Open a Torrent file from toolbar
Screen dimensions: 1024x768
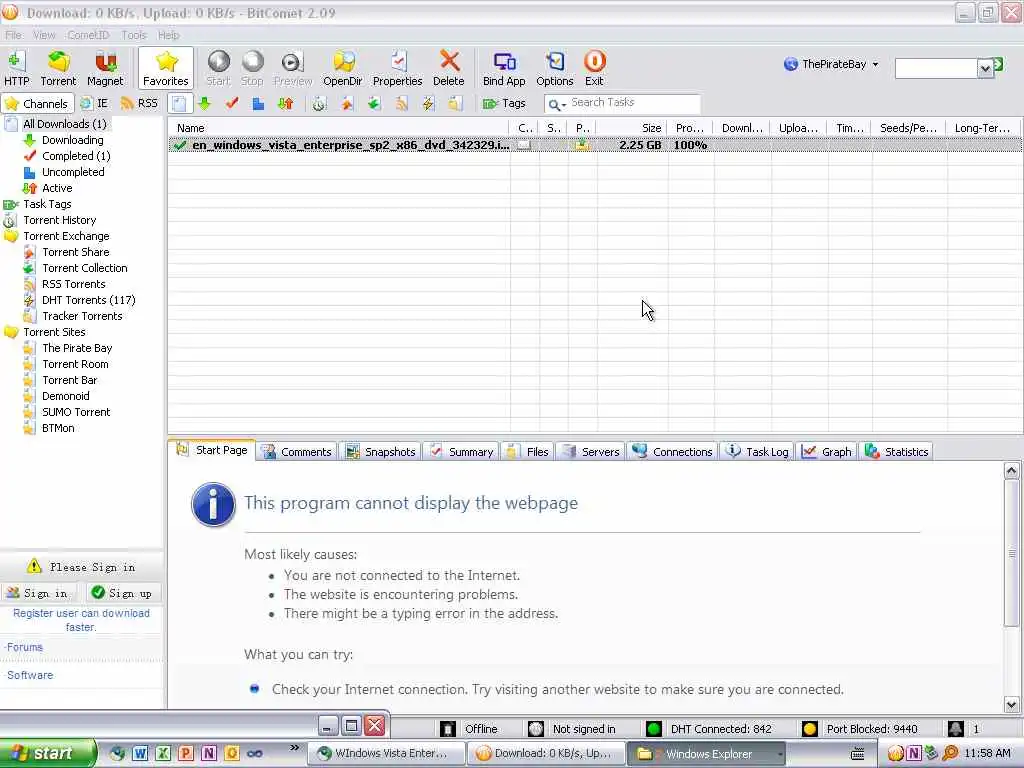[58, 68]
